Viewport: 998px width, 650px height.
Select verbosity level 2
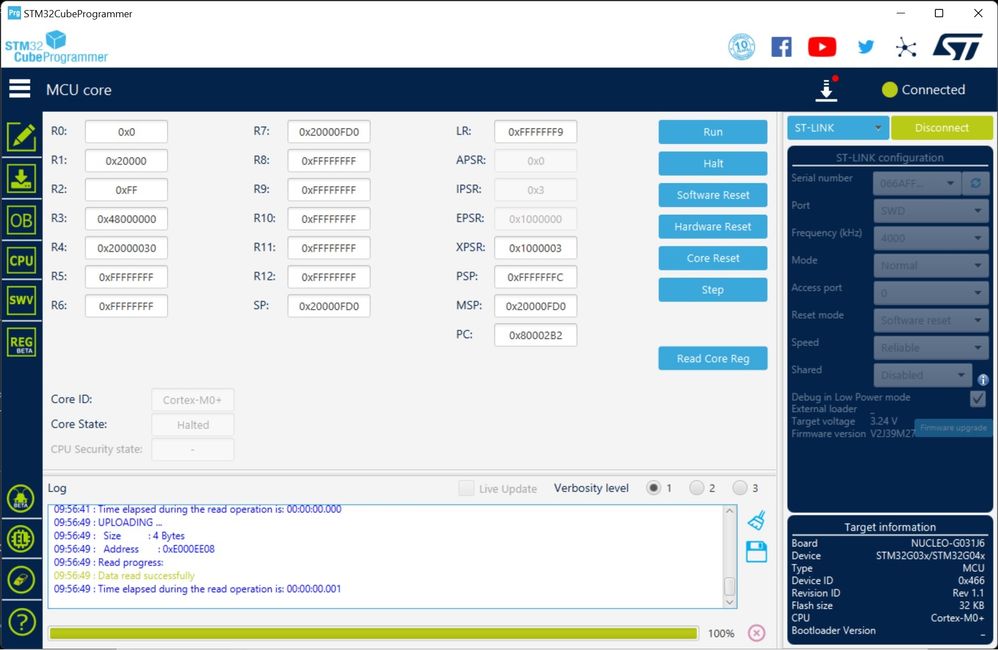coord(697,488)
